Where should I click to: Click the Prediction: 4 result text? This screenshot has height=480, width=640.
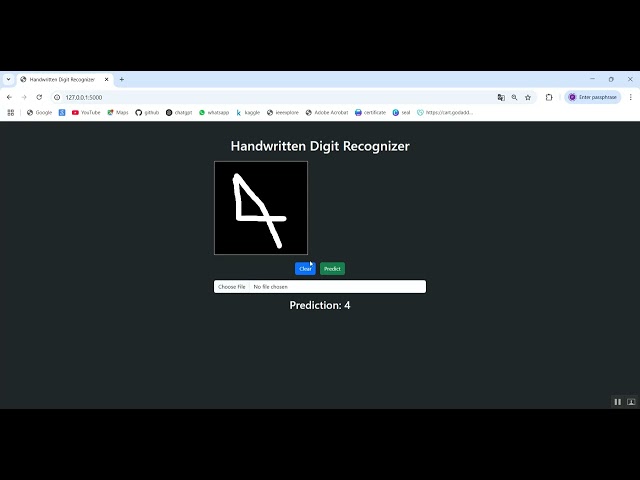click(320, 305)
